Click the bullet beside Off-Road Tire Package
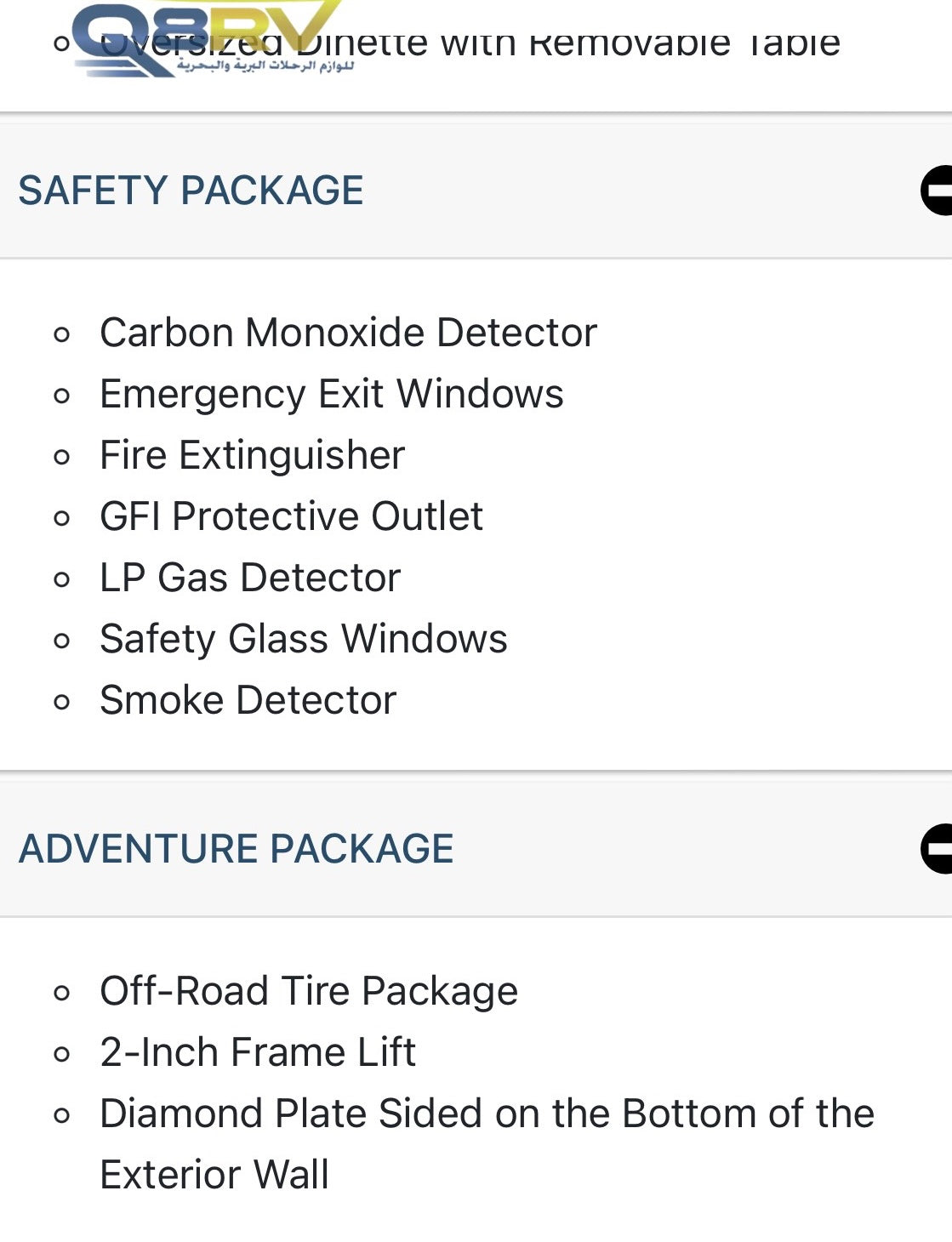Viewport: 952px width, 1242px height. pos(61,993)
